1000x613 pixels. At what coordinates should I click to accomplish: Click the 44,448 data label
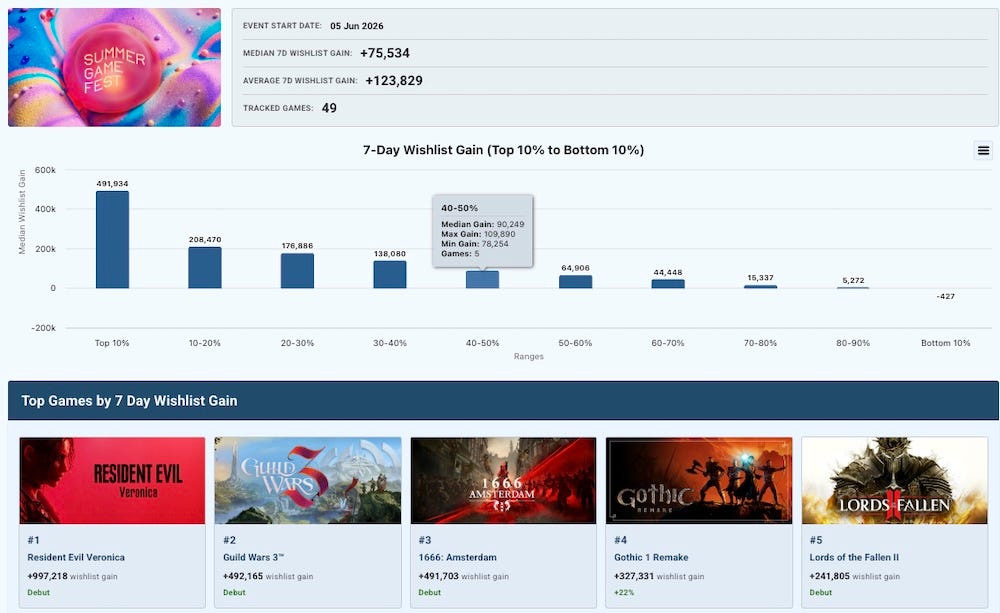coord(668,272)
